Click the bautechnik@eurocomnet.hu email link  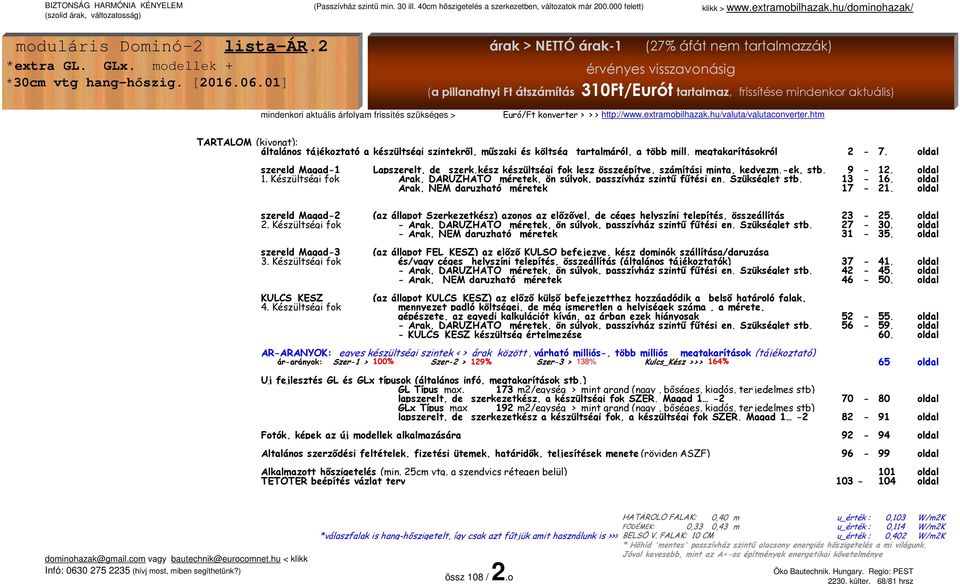[225, 559]
